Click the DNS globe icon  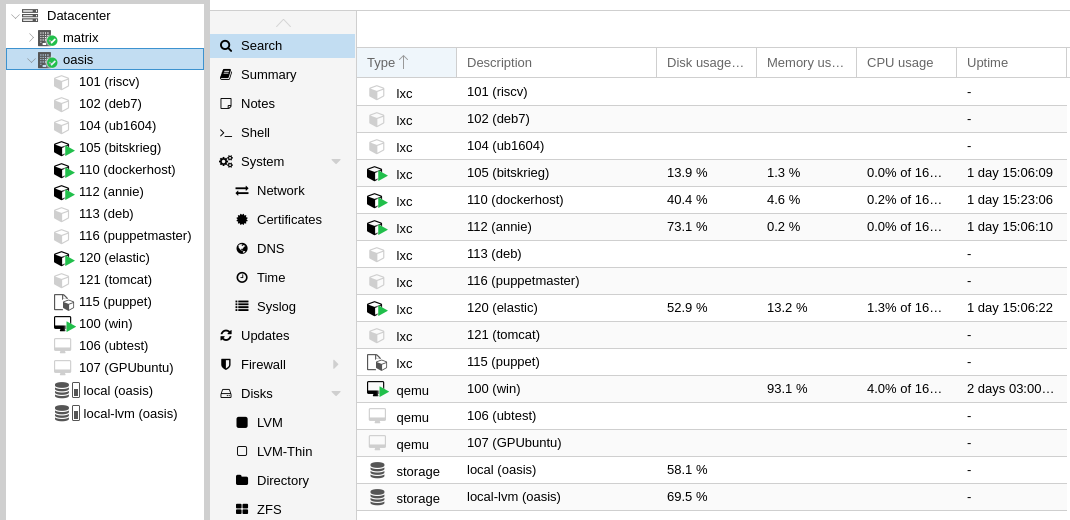(x=242, y=248)
